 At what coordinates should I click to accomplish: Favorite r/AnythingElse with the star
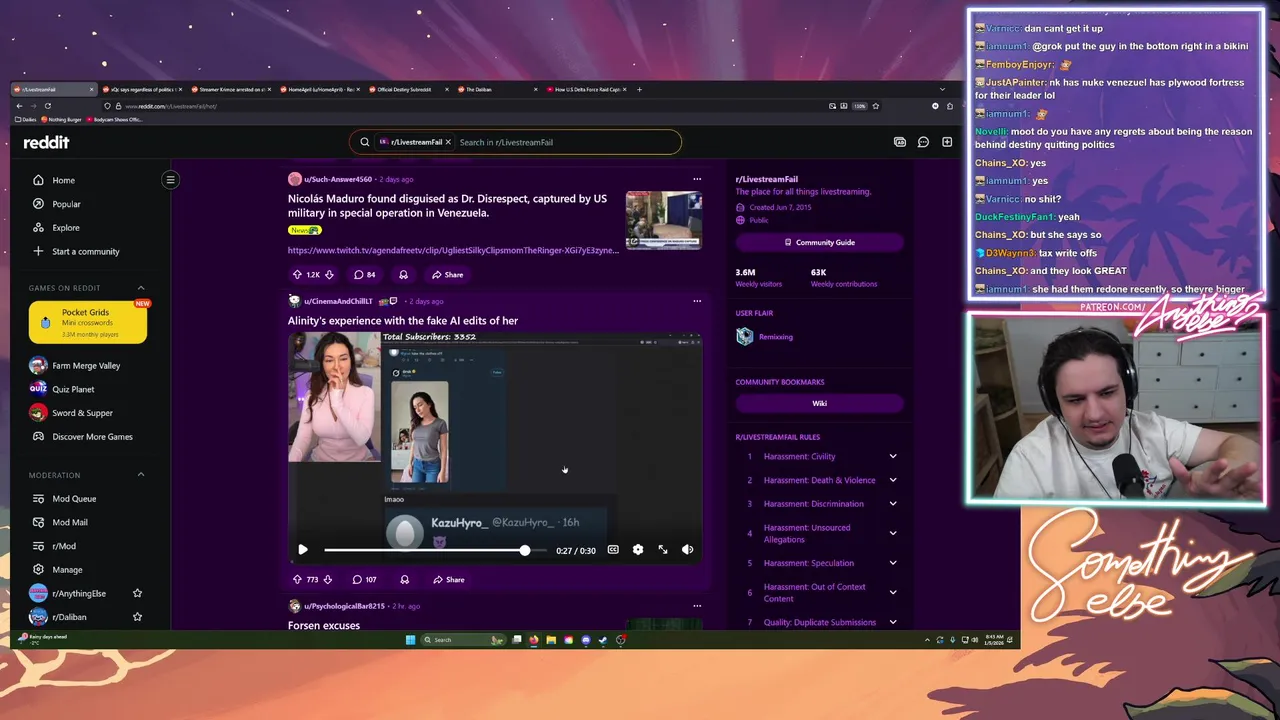138,594
